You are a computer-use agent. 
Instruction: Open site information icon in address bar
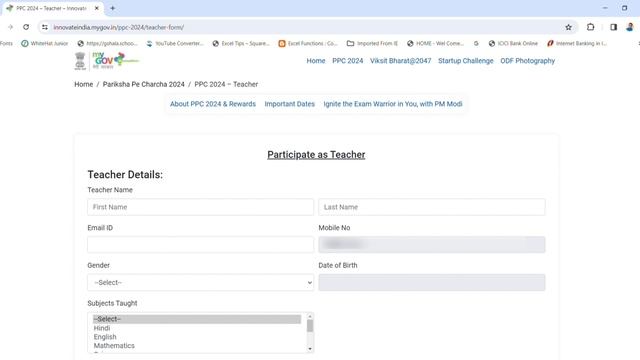[x=45, y=27]
